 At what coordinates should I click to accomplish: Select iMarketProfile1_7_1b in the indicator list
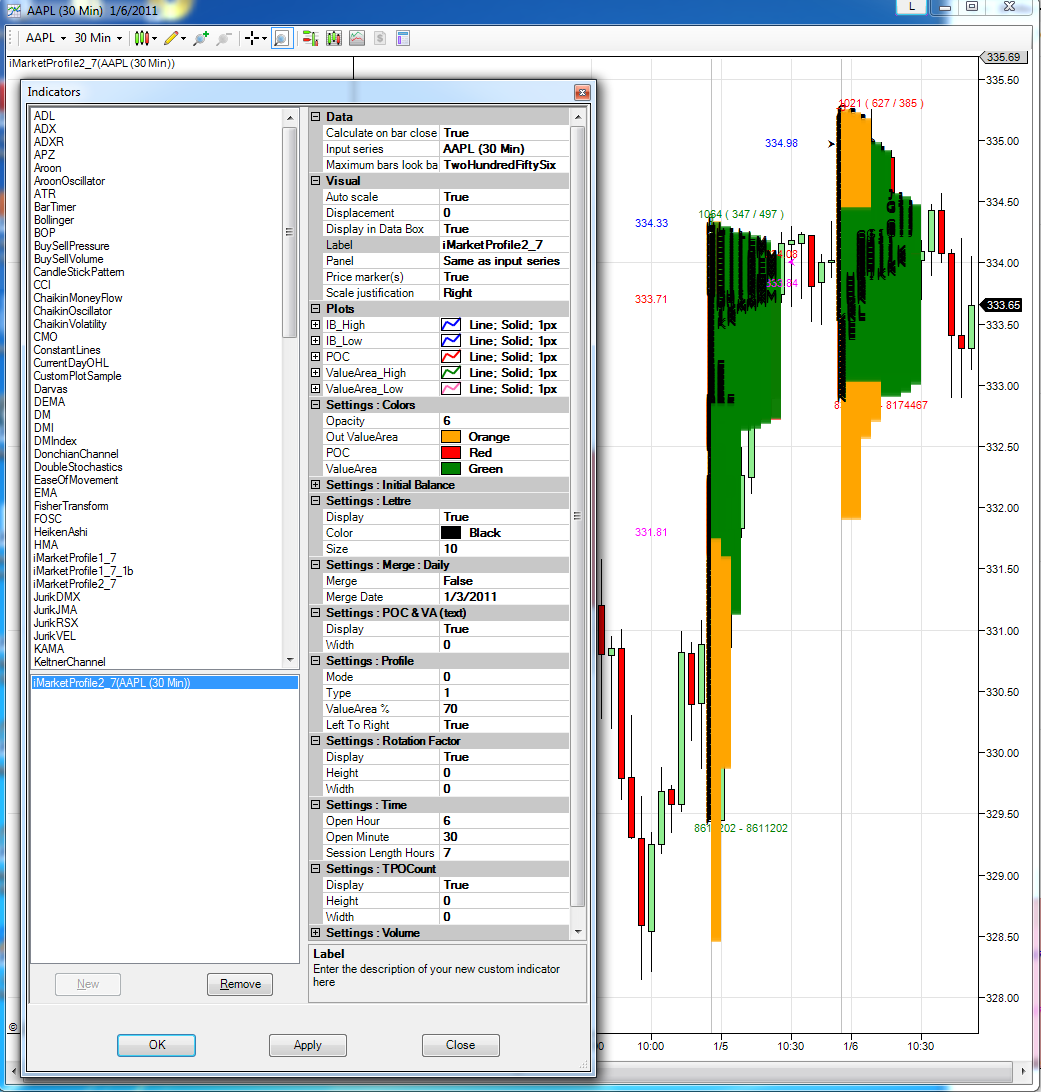83,572
